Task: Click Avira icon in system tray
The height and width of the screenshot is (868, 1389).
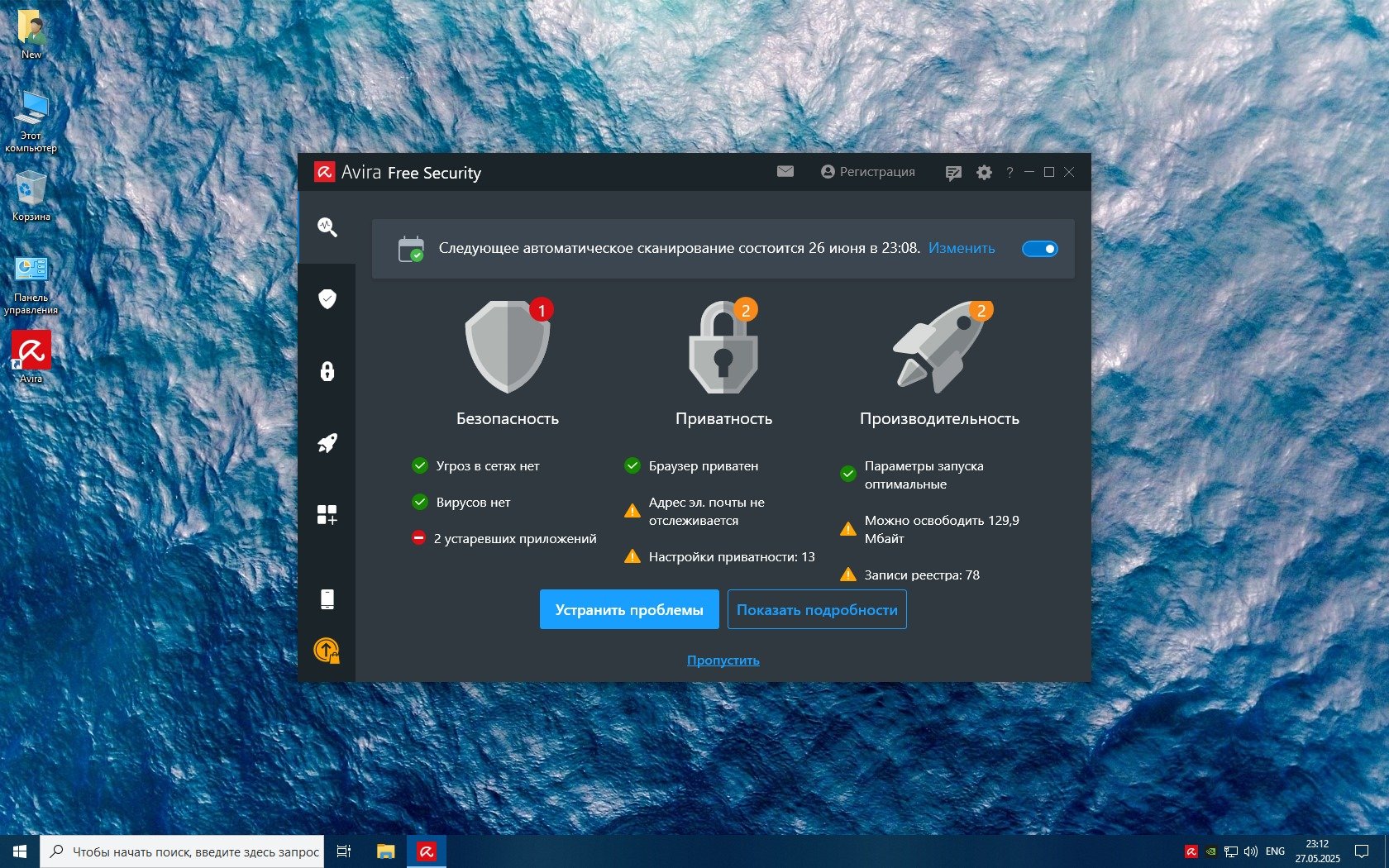Action: click(x=1191, y=851)
